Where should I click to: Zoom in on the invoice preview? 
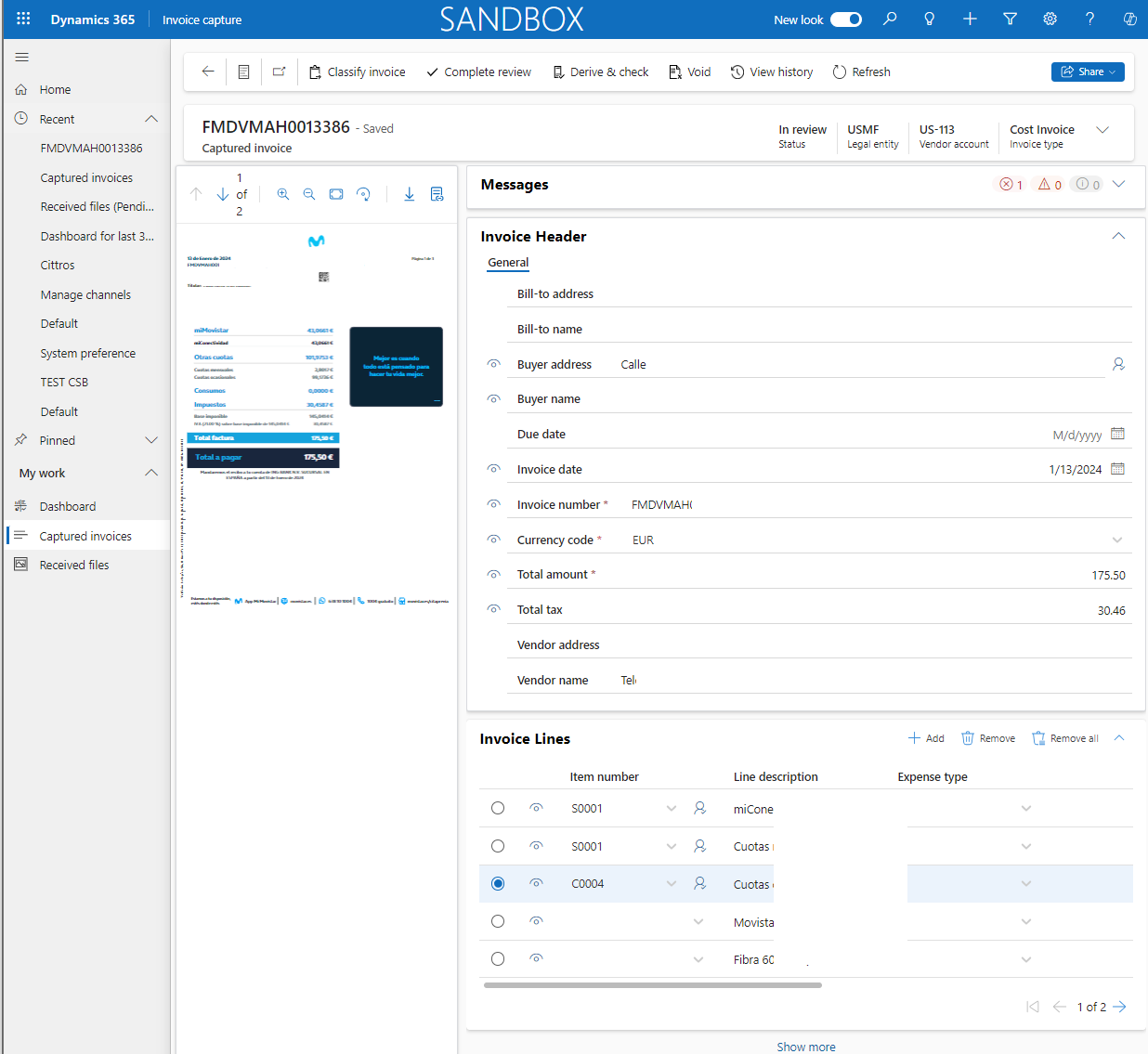pos(283,193)
